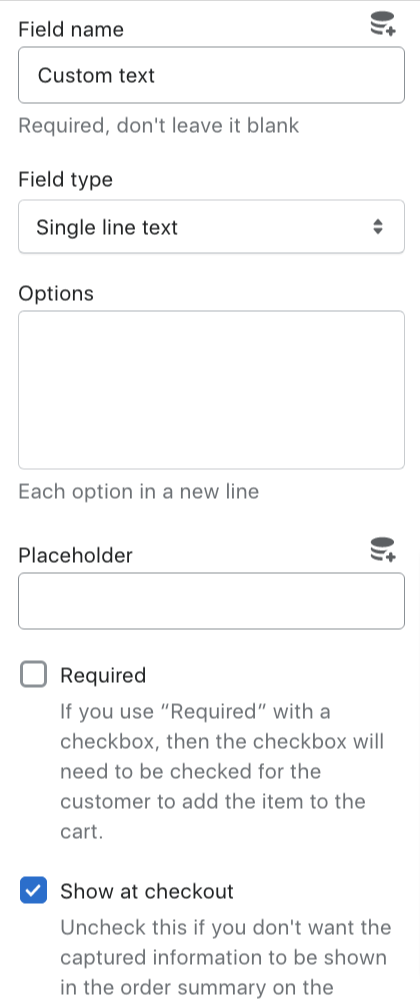Viewport: 420px width, 1002px height.
Task: Click the Field name label
Action: click(x=71, y=29)
